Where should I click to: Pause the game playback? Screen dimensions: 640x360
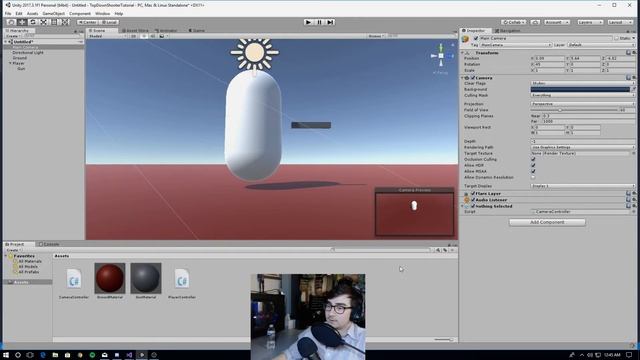coord(319,22)
